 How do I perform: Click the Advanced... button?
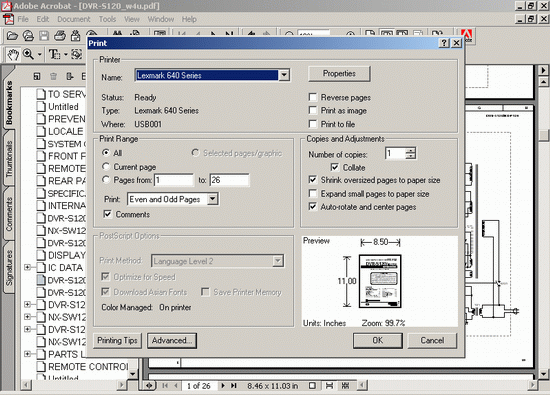[172, 341]
